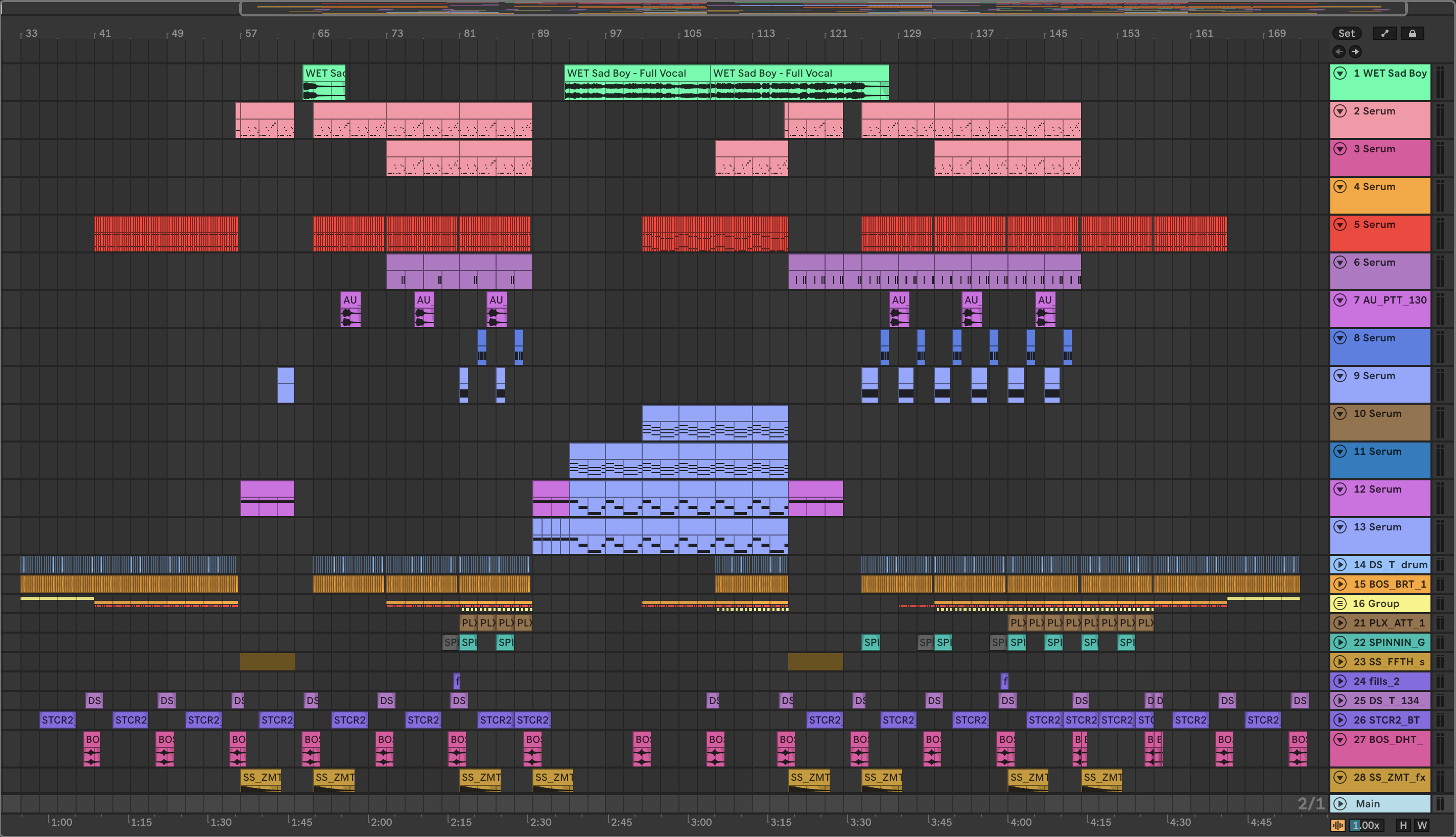Viewport: 1456px width, 837px height.
Task: Click the Lock Envelopes padlock icon
Action: [1413, 33]
